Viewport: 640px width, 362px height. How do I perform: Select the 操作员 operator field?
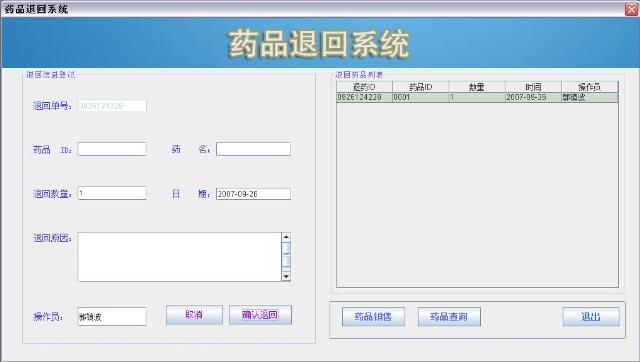tap(112, 317)
